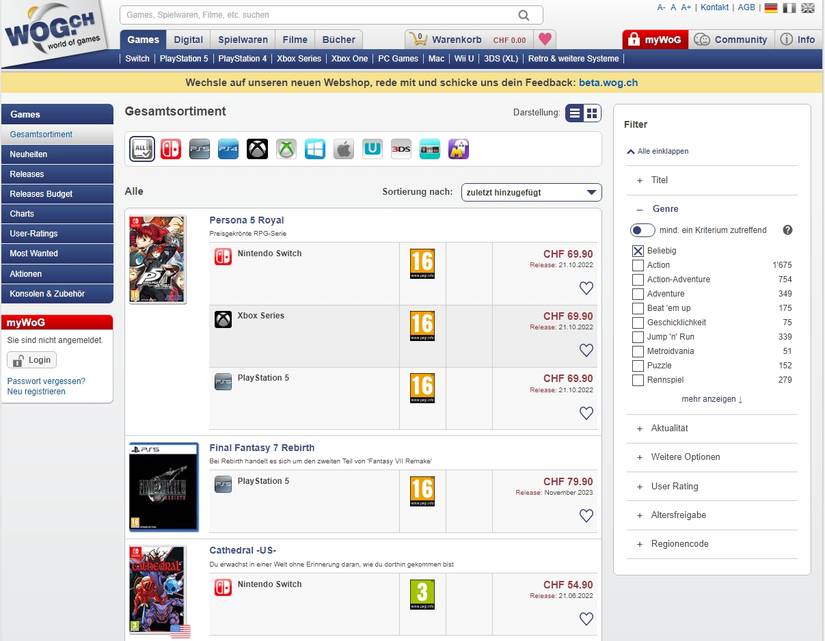The image size is (825, 641).
Task: Click 'mehr anzeigen' under genres
Action: tap(712, 399)
